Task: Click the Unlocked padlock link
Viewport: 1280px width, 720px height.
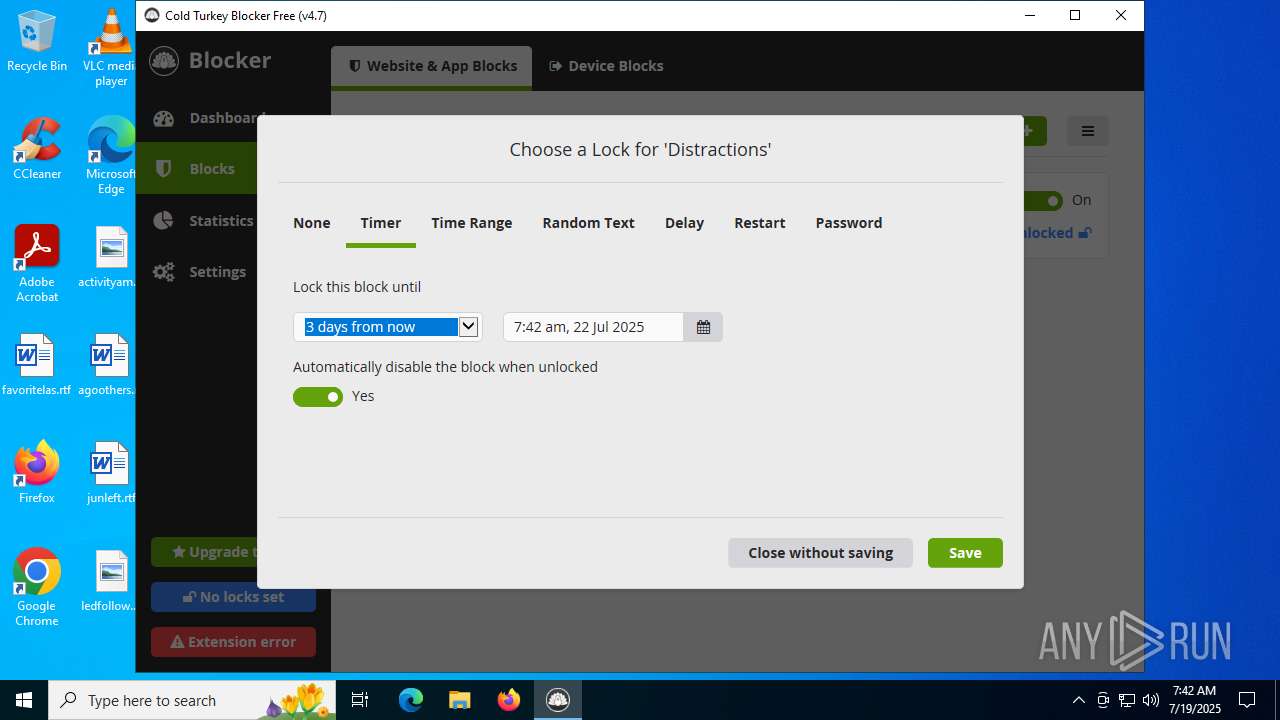Action: click(1057, 233)
